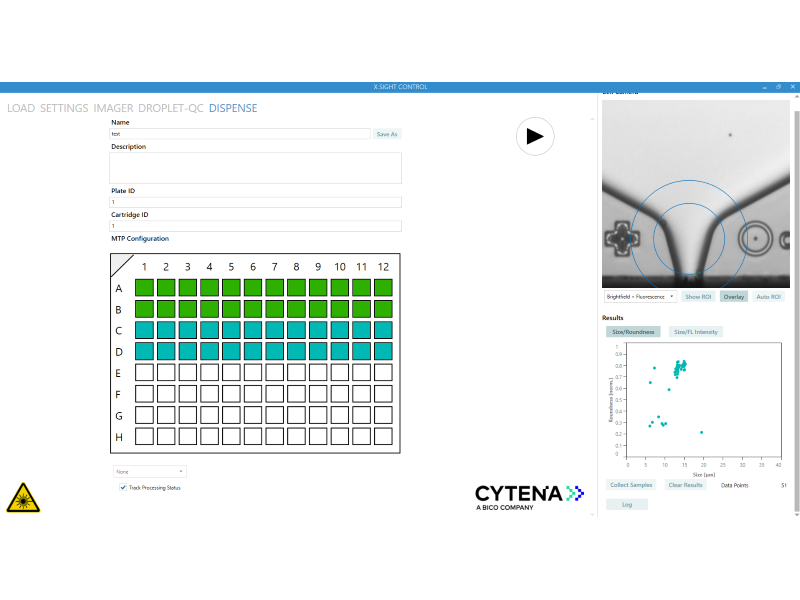Screen dimensions: 800x600
Task: Switch to the SETTINGS tab
Action: (64, 108)
